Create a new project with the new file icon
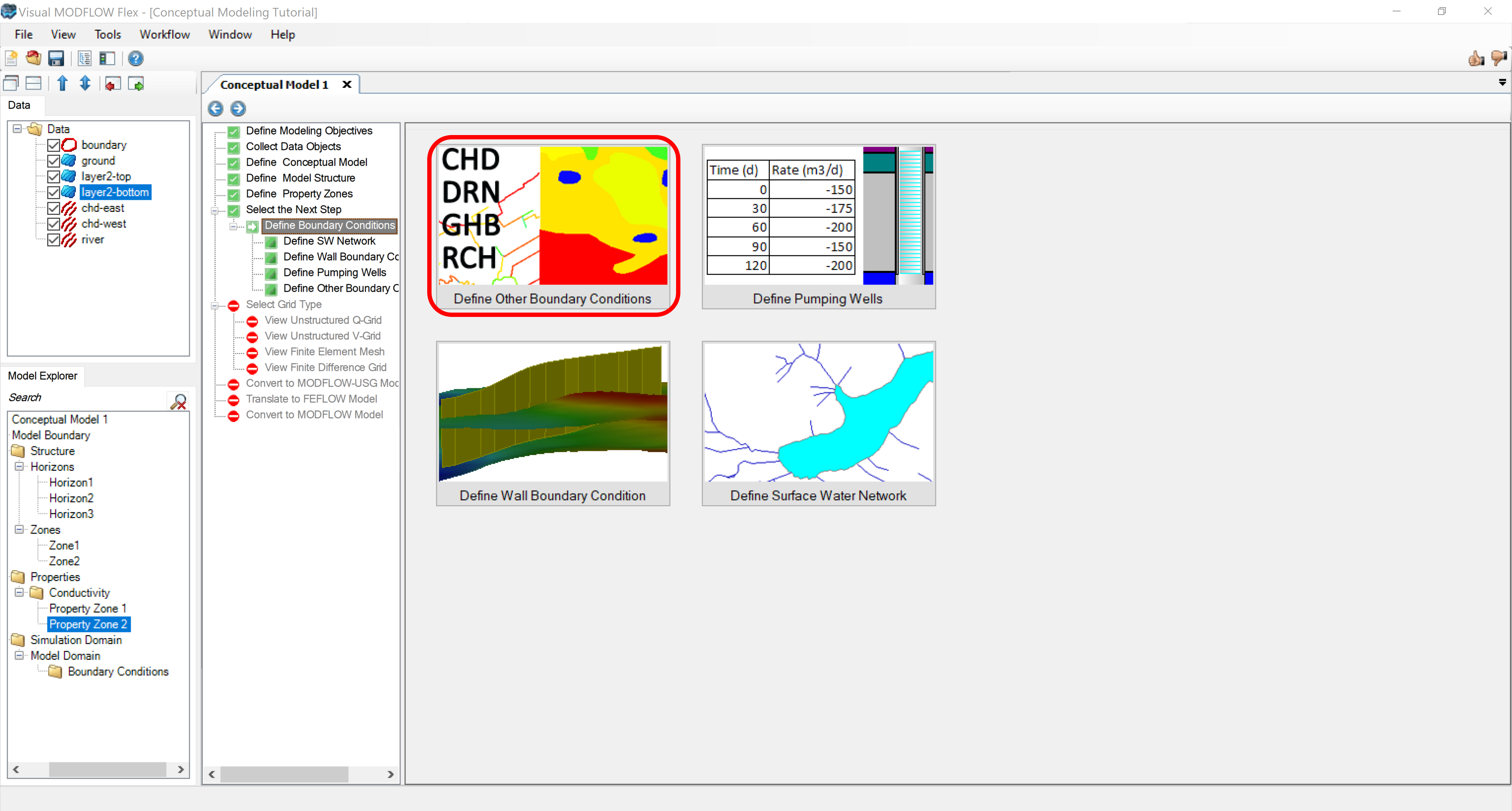 11,58
